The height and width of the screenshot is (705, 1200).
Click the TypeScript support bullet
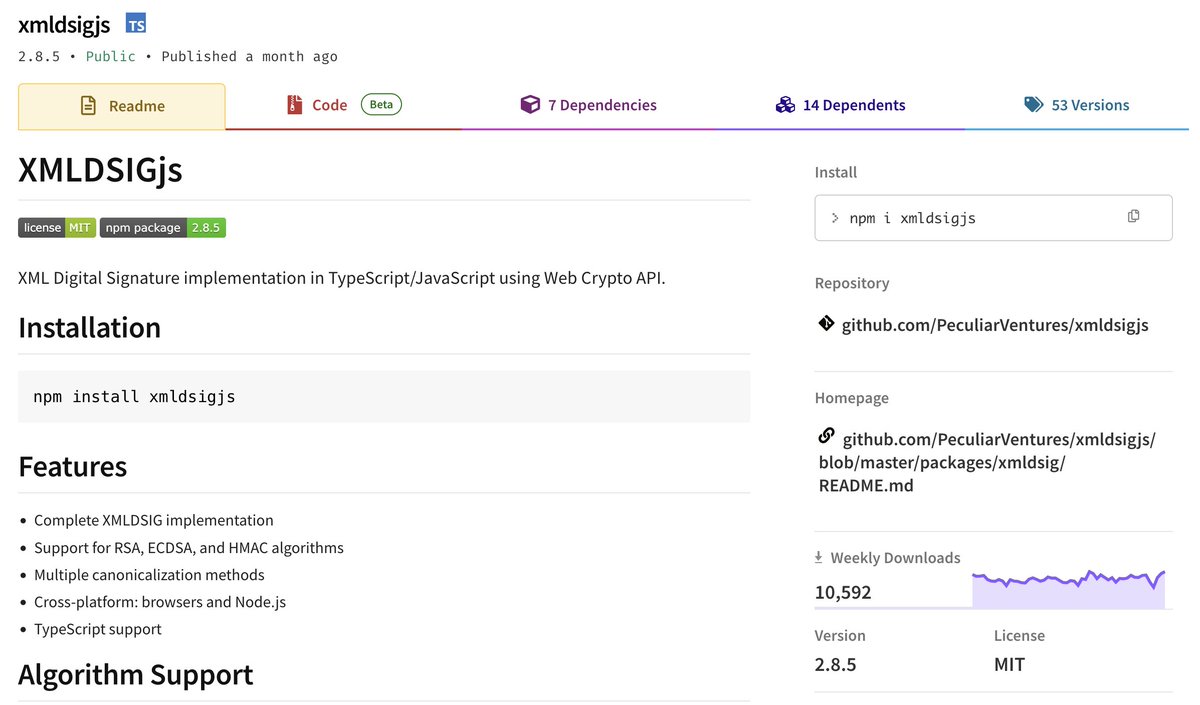click(97, 628)
